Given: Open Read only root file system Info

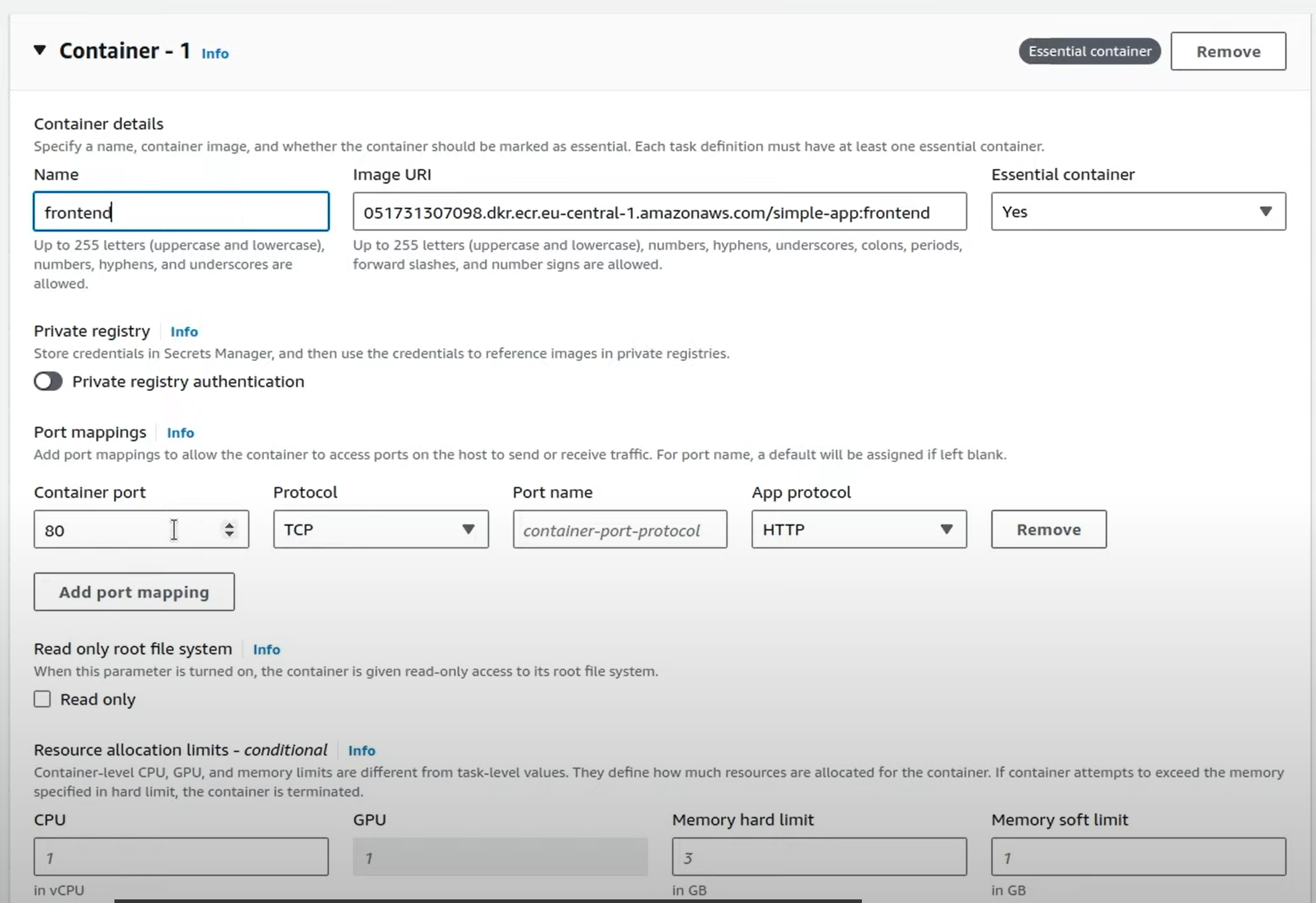Looking at the screenshot, I should (x=266, y=650).
